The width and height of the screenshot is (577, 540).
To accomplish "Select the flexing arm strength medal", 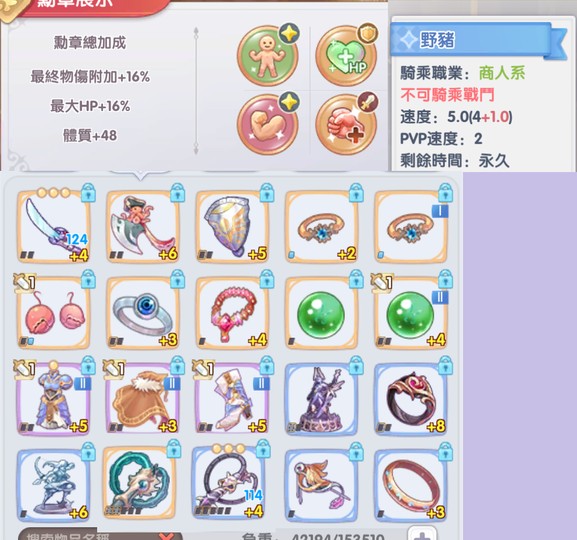I will click(x=268, y=124).
